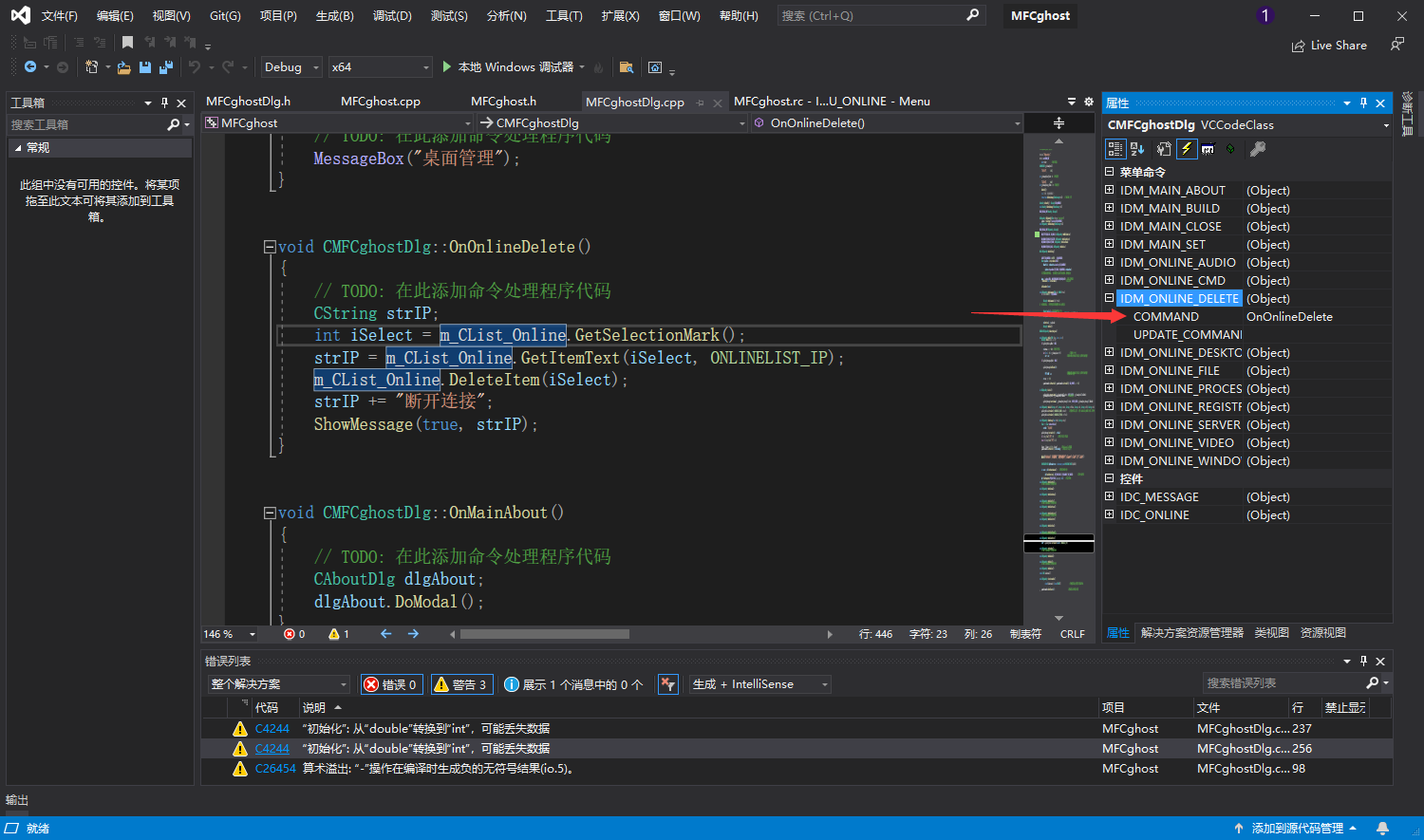1424x840 pixels.
Task: Click the Open File folder icon
Action: [x=123, y=67]
